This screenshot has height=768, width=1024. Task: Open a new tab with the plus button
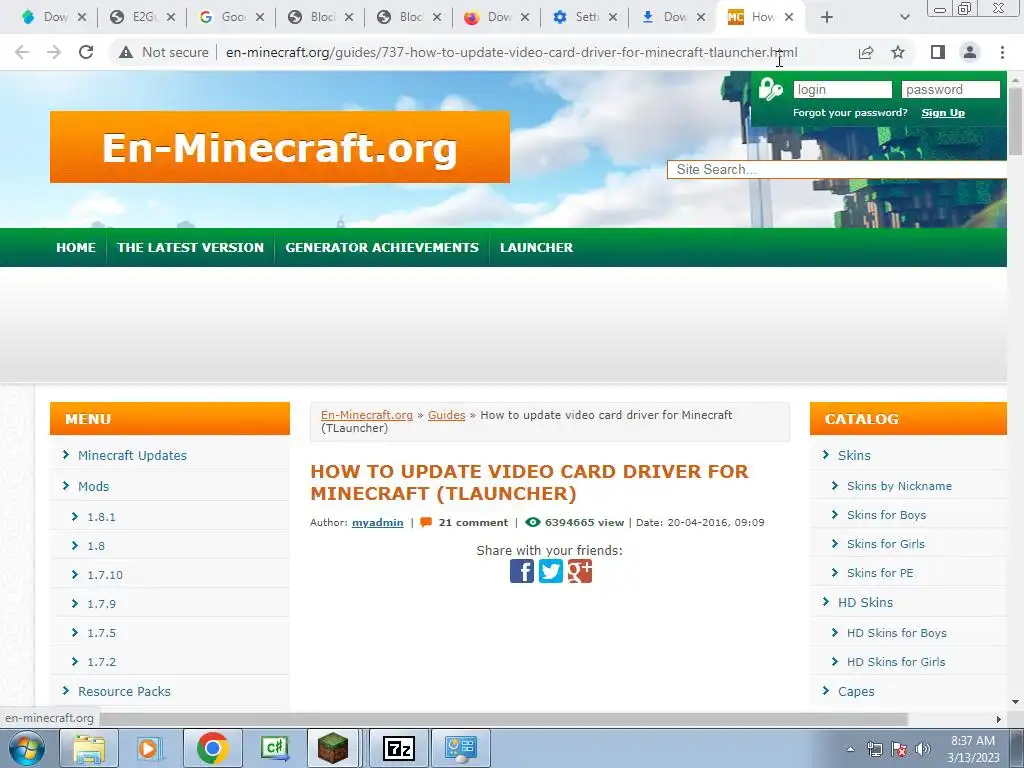(827, 18)
